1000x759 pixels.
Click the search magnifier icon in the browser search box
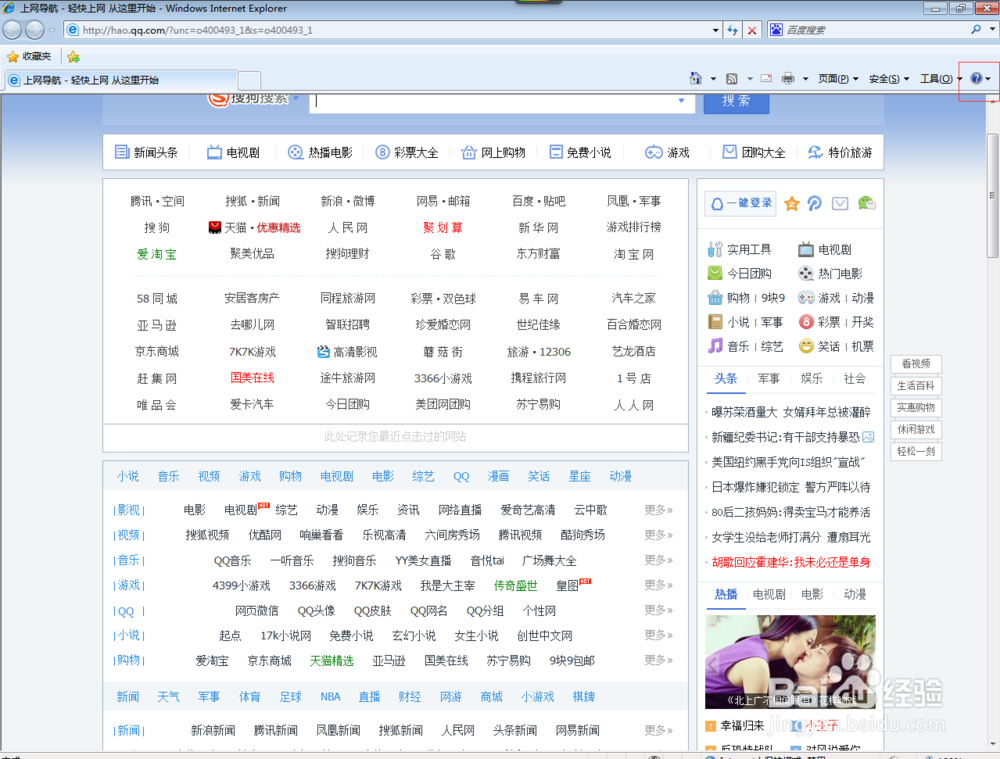coord(976,29)
